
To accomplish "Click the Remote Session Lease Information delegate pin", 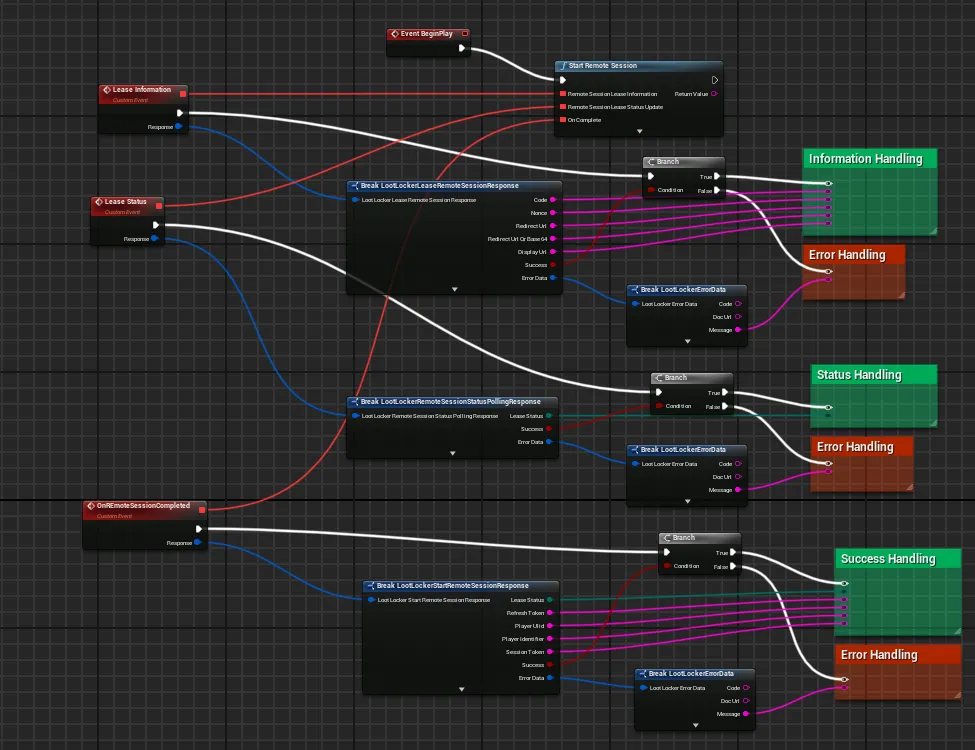I will (x=563, y=94).
